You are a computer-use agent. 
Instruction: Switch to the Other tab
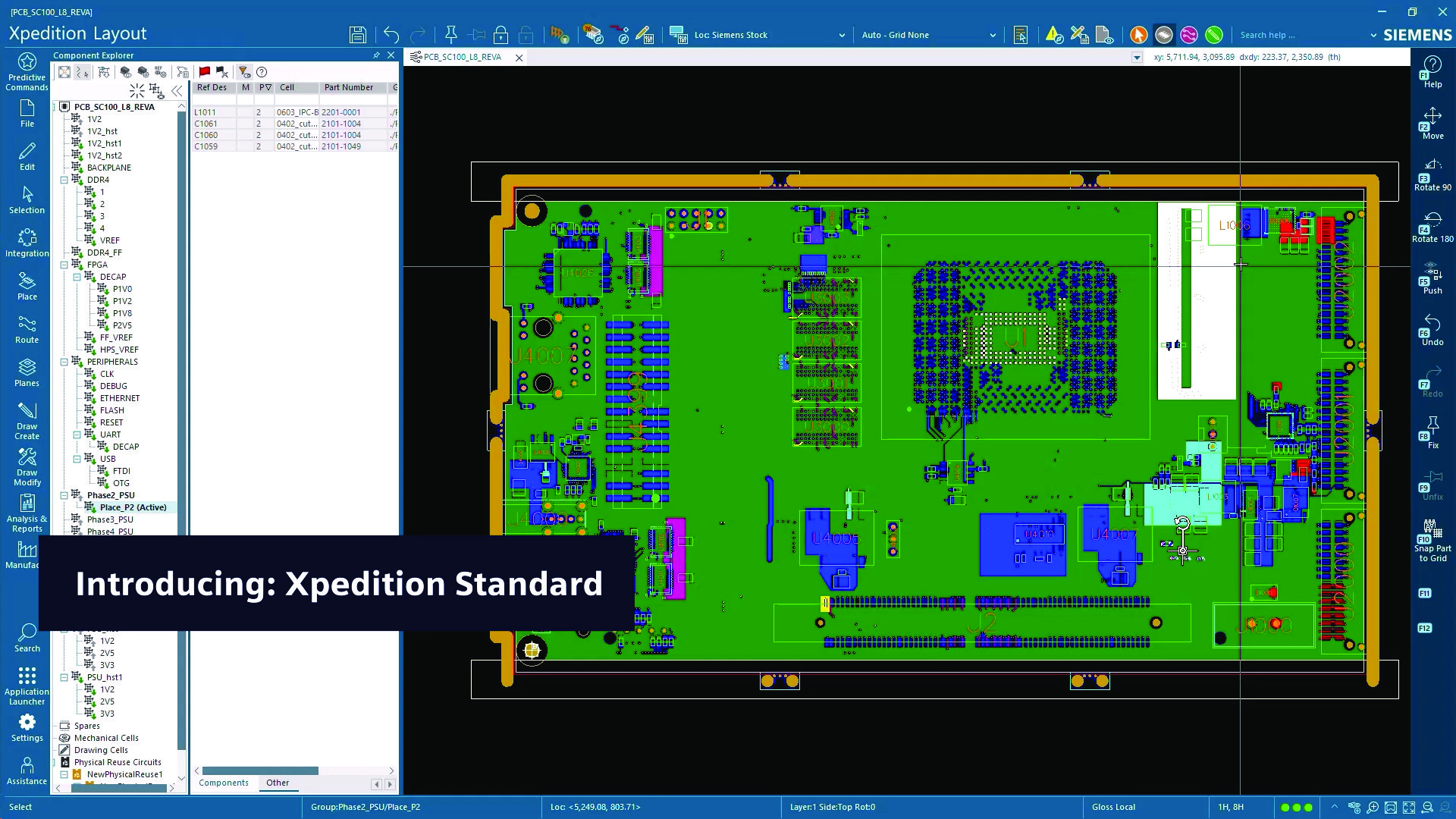278,783
